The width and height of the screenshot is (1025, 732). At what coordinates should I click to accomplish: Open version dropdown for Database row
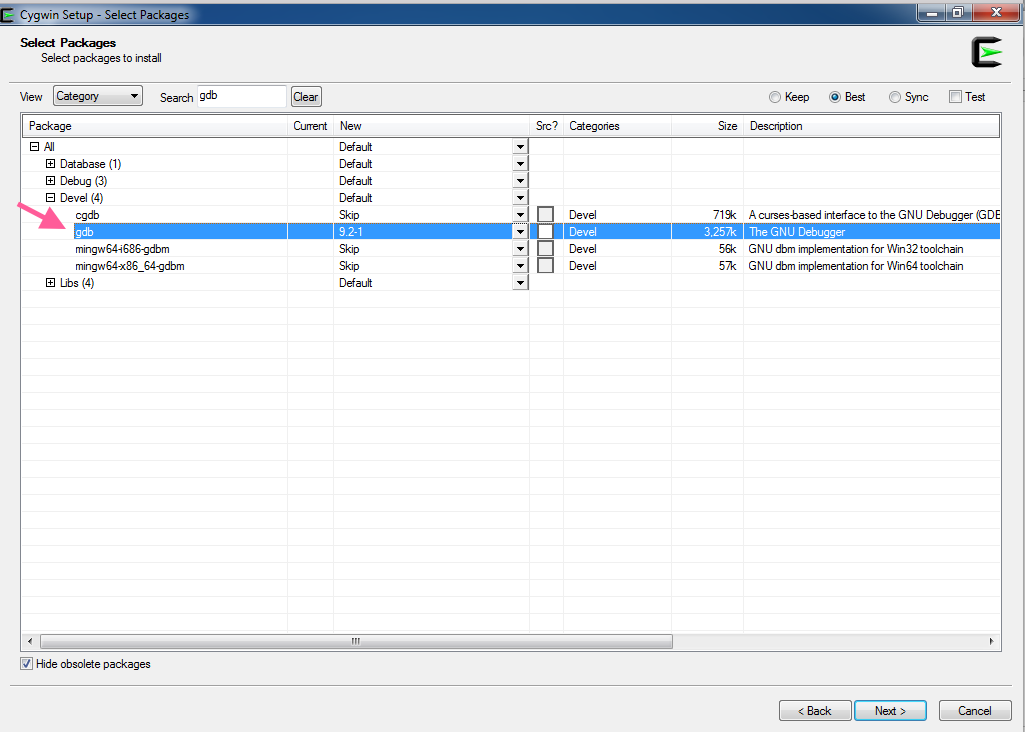coord(520,163)
